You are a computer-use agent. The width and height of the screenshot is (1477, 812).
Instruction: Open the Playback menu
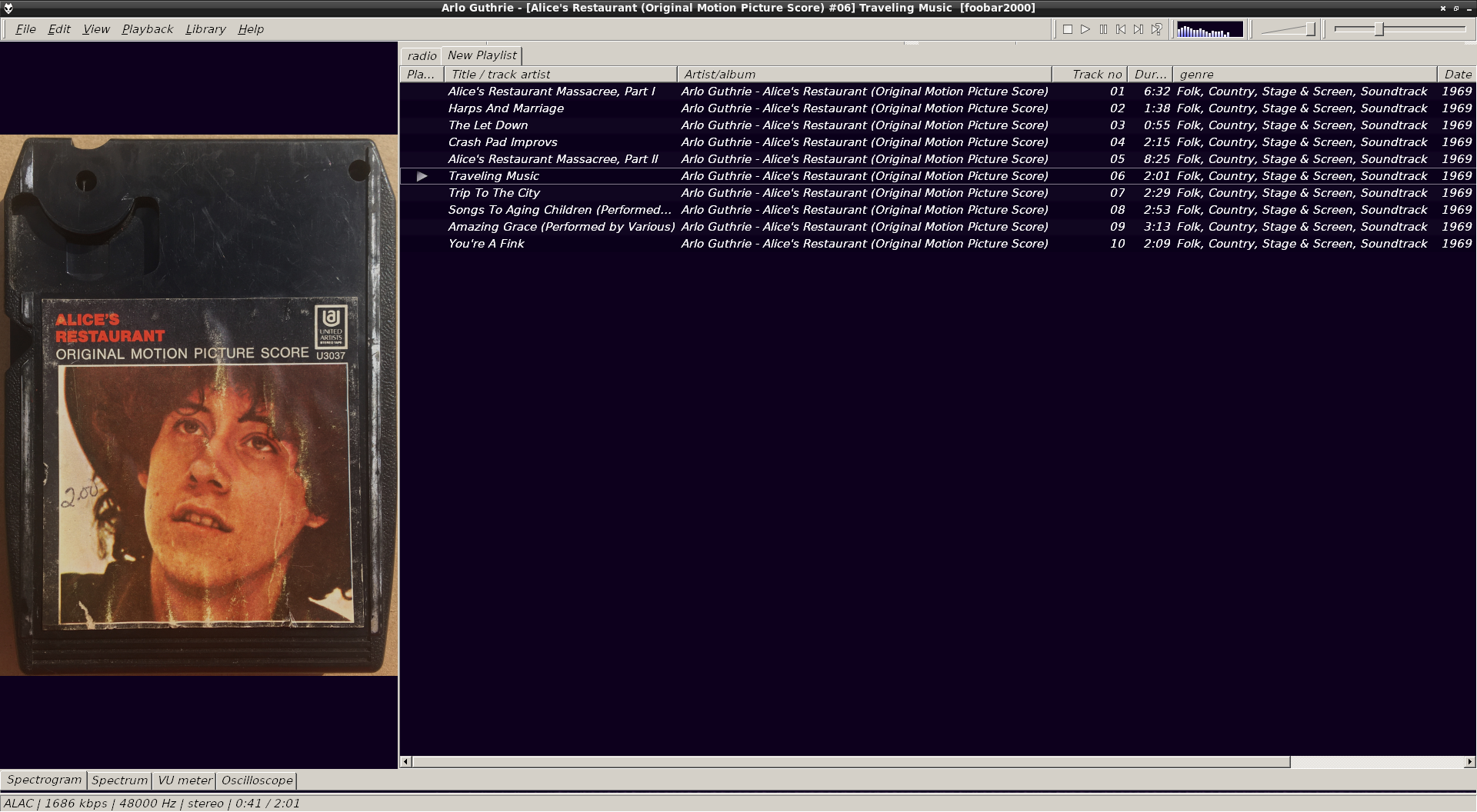pyautogui.click(x=147, y=29)
